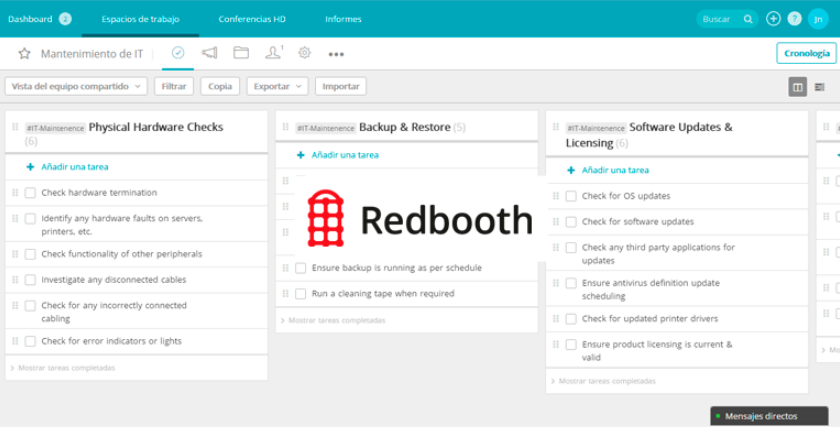This screenshot has width=840, height=427.
Task: Open the tasks checkmark icon tab
Action: click(x=178, y=53)
